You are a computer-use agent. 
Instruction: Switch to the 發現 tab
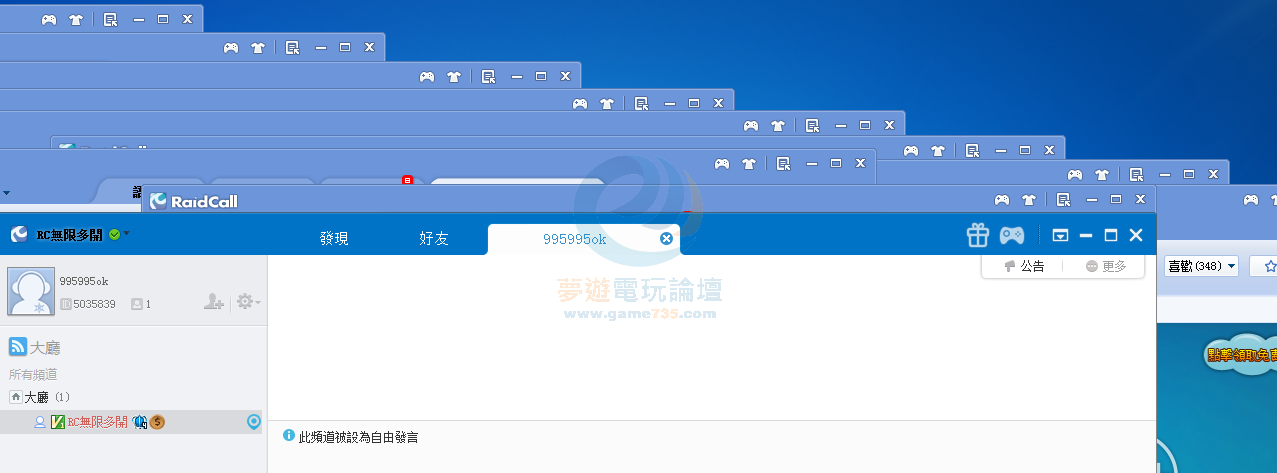334,239
